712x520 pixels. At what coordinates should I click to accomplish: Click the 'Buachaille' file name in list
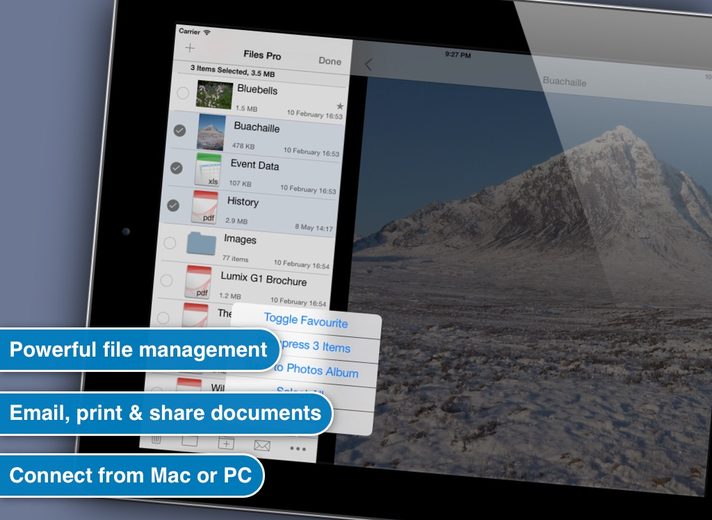coord(256,127)
